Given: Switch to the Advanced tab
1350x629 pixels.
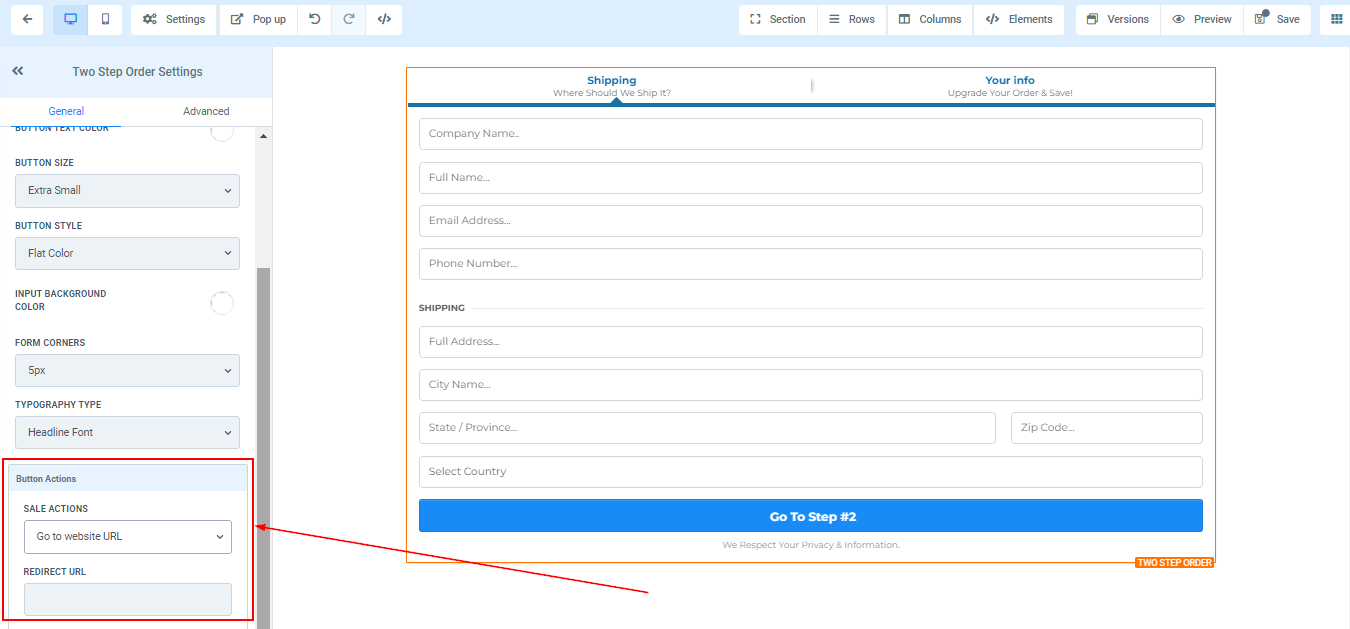Looking at the screenshot, I should pyautogui.click(x=206, y=111).
